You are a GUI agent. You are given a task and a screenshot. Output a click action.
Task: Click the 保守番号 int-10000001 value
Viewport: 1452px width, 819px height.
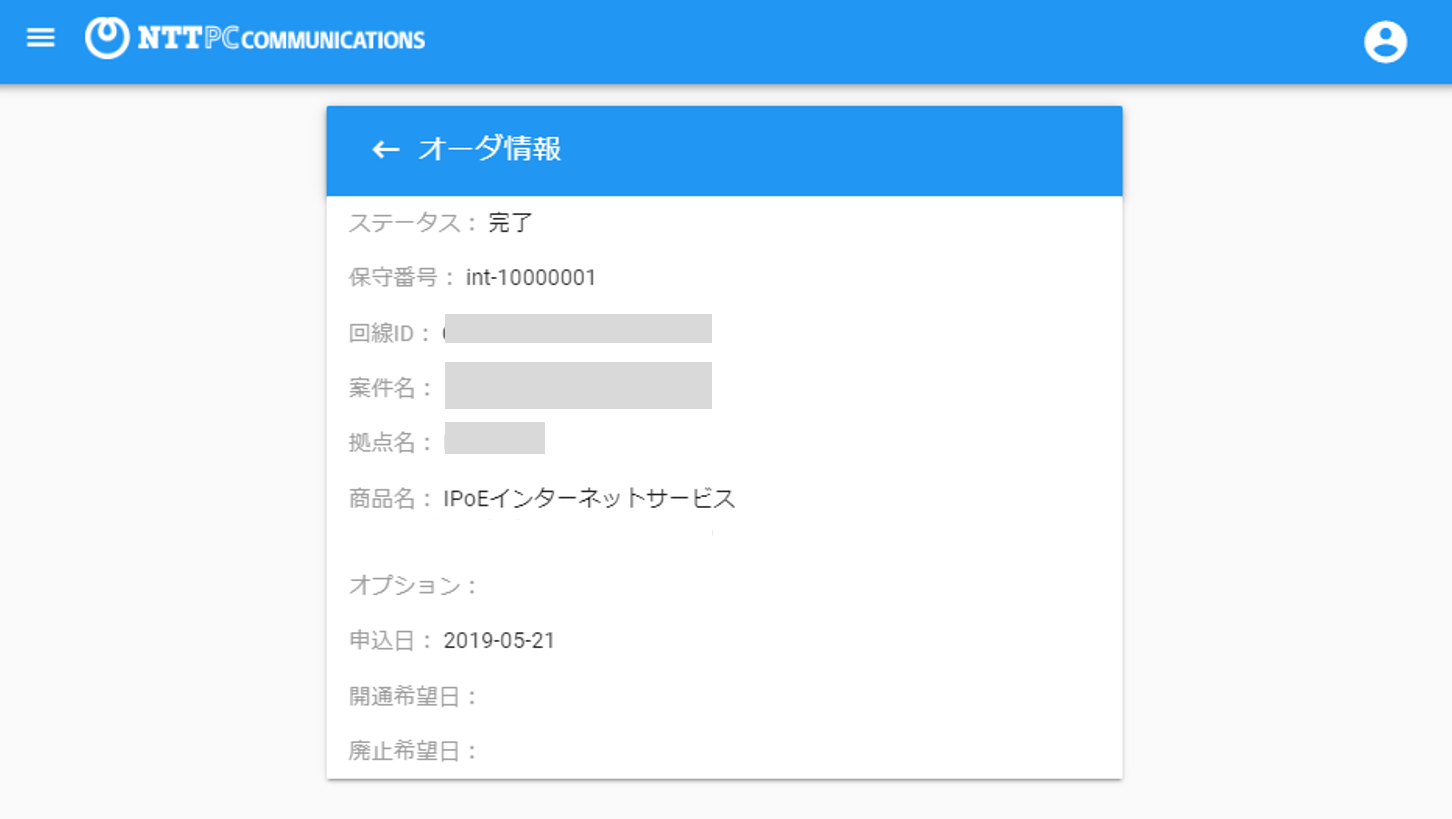tap(530, 278)
